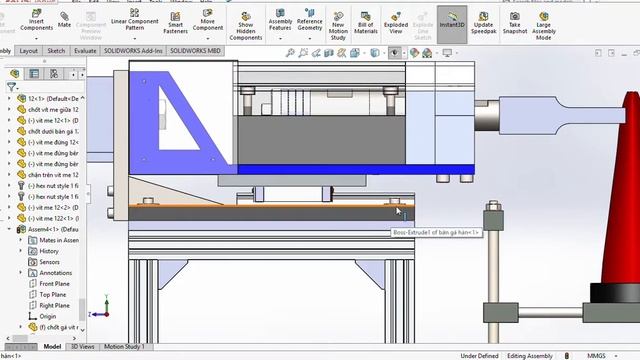Screen dimensions: 640x360
Task: Click feature tree scroll down arrow
Action: [82, 330]
